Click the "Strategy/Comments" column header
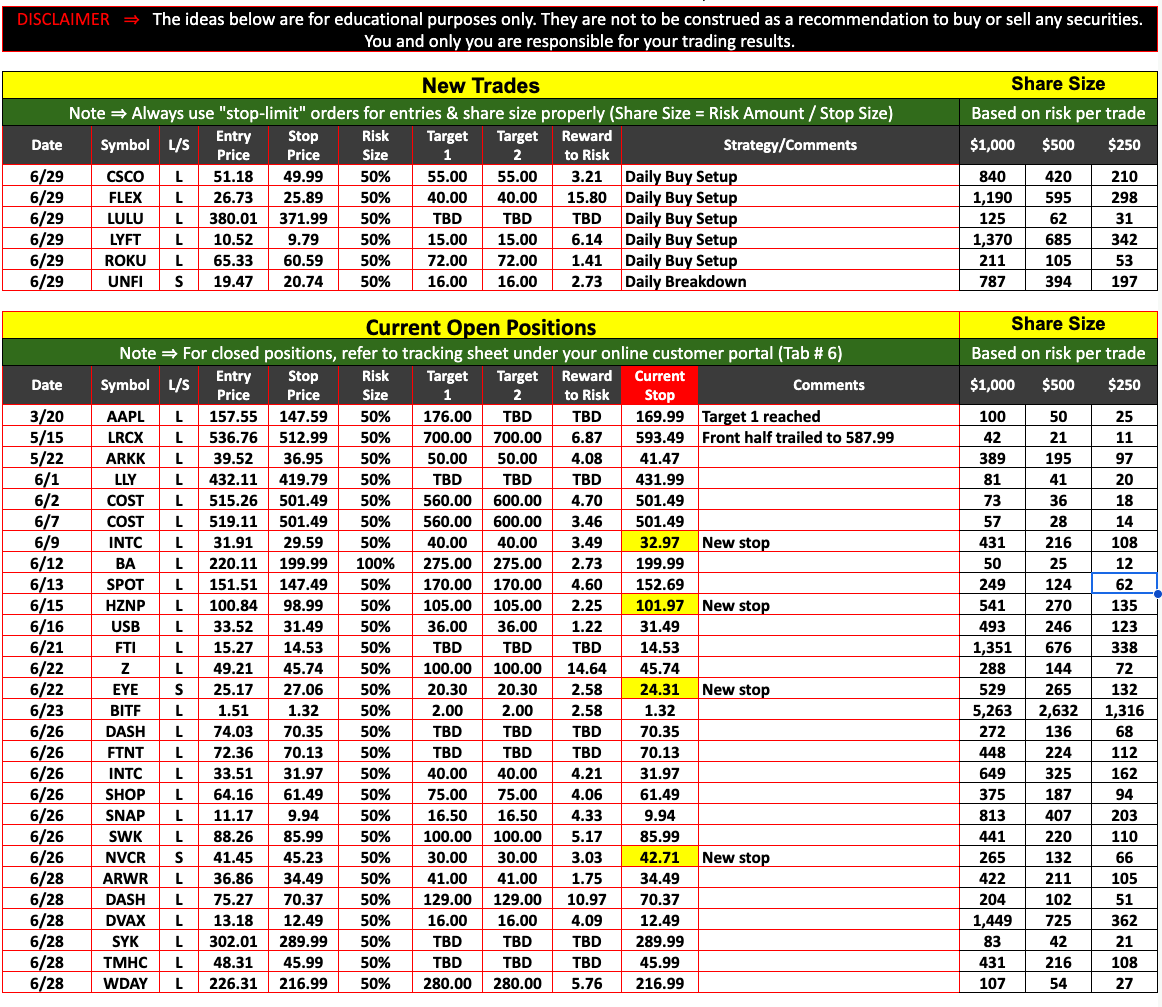1162x1007 pixels. pos(789,145)
